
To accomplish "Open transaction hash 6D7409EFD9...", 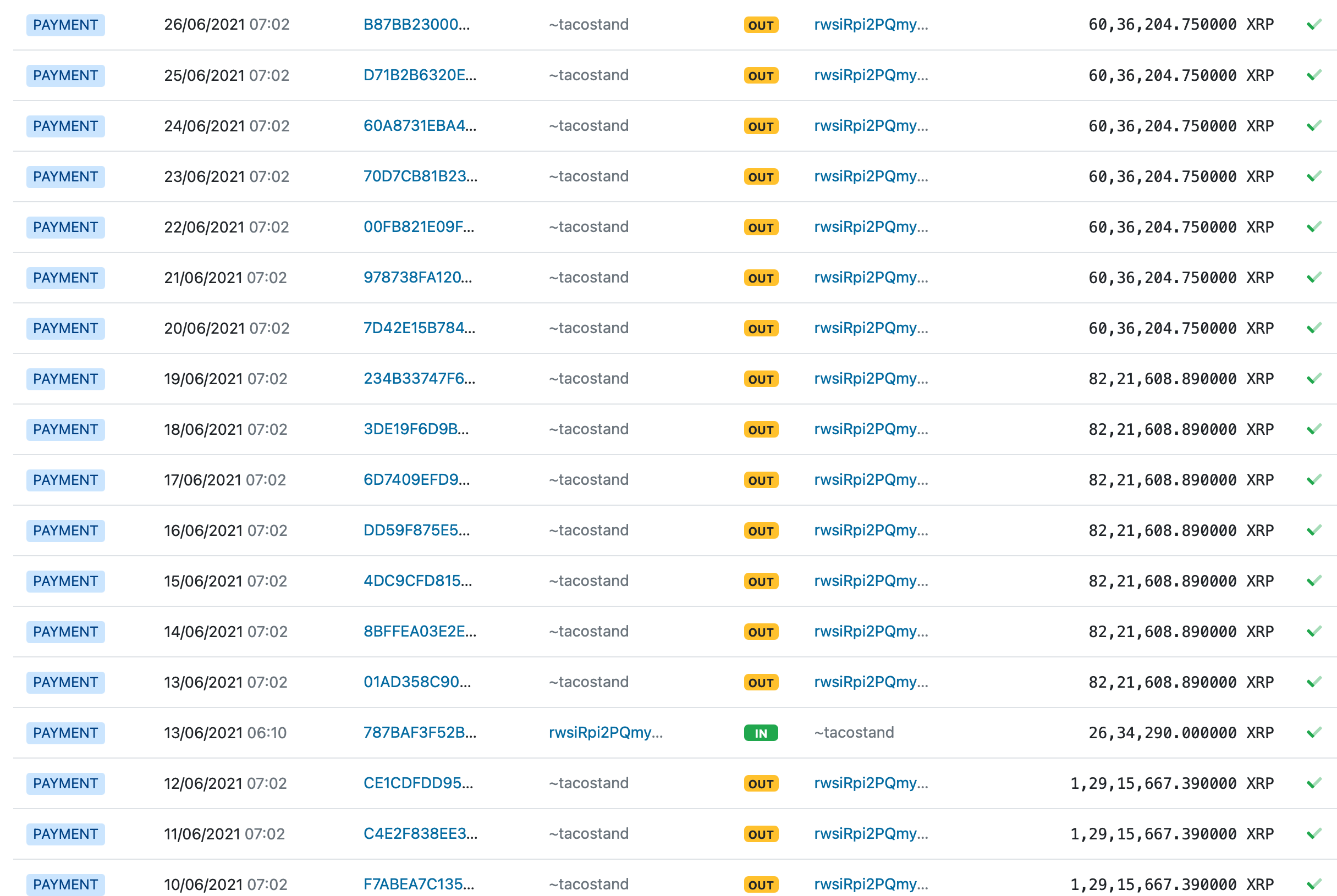I will tap(417, 480).
